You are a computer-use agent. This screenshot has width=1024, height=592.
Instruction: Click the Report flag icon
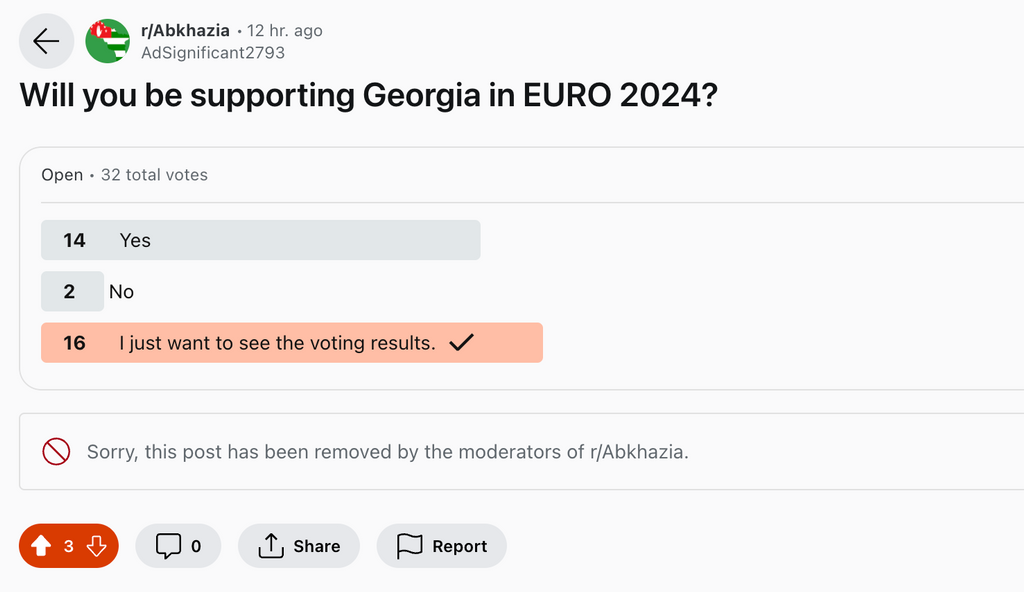[410, 546]
